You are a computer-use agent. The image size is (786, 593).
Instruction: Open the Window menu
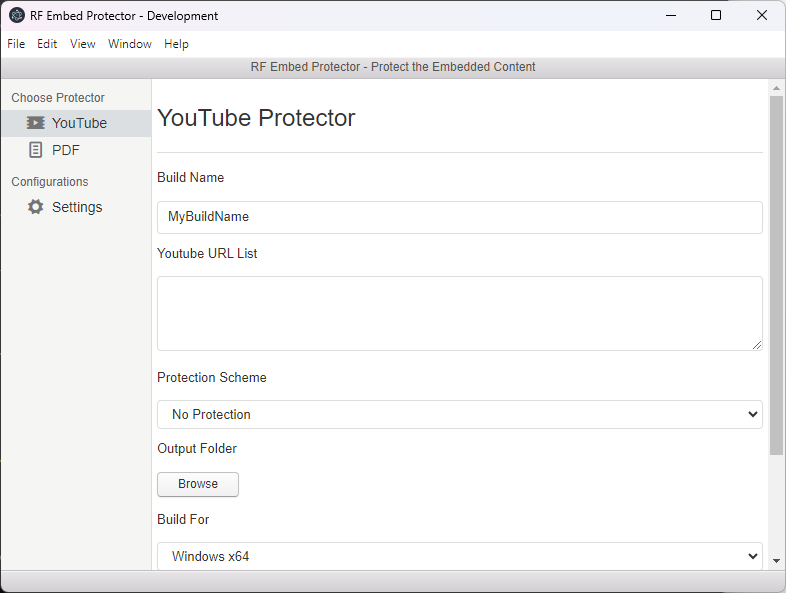tap(130, 44)
